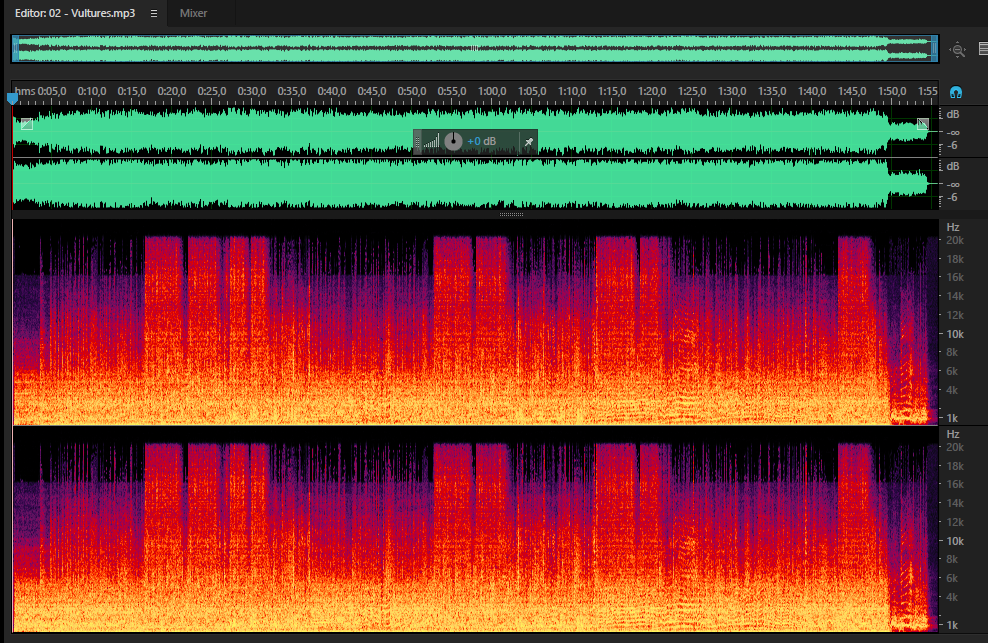
Task: Open the Editor panel menu icon
Action: 154,13
